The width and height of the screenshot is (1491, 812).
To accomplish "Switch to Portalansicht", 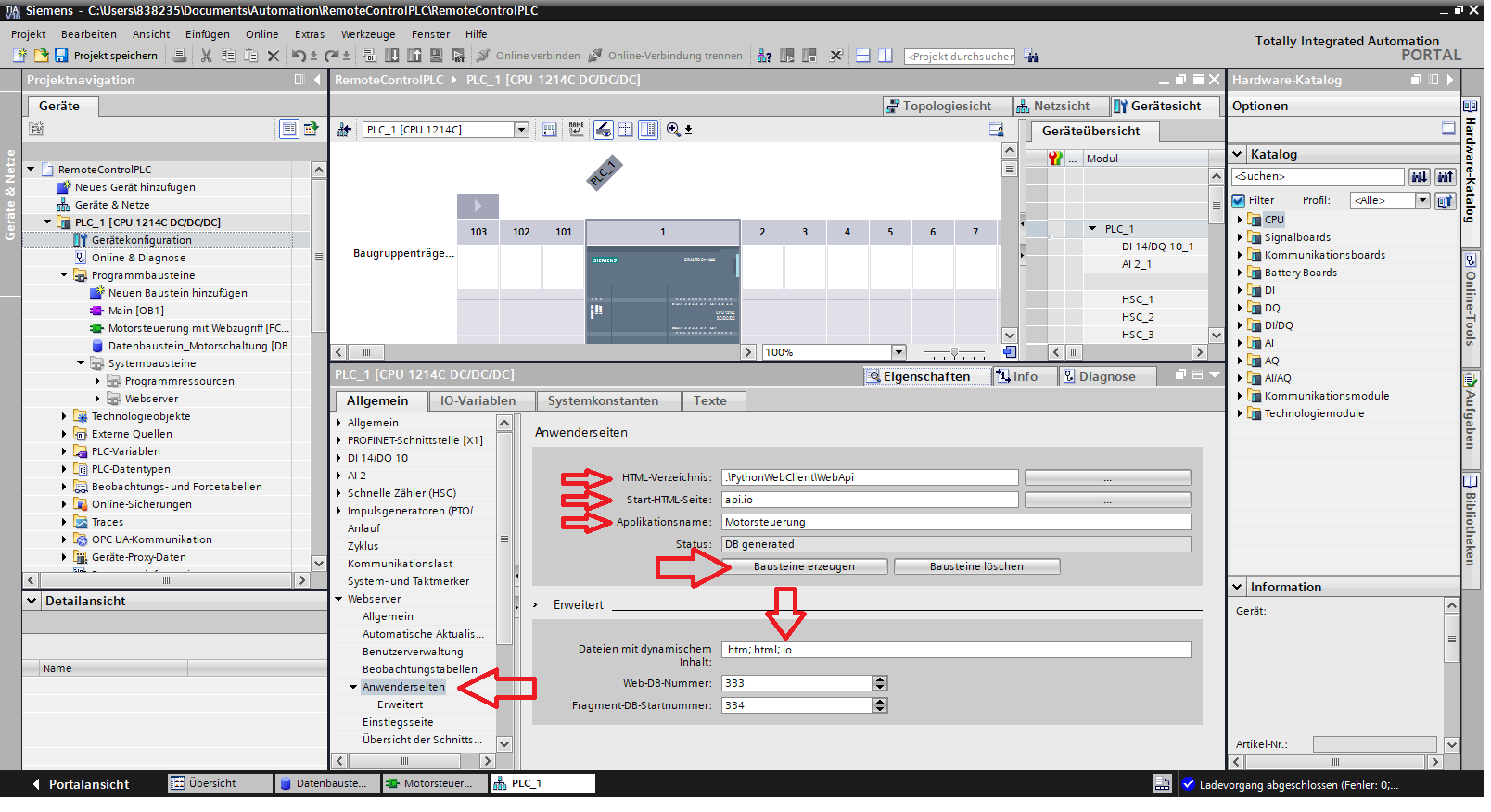I will [x=81, y=784].
